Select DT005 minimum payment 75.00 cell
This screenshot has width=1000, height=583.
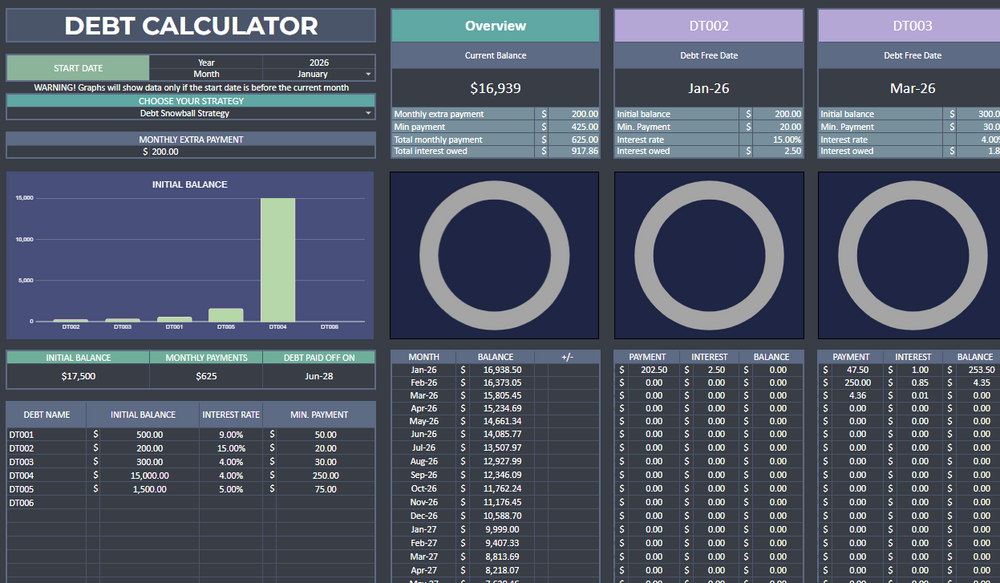318,489
